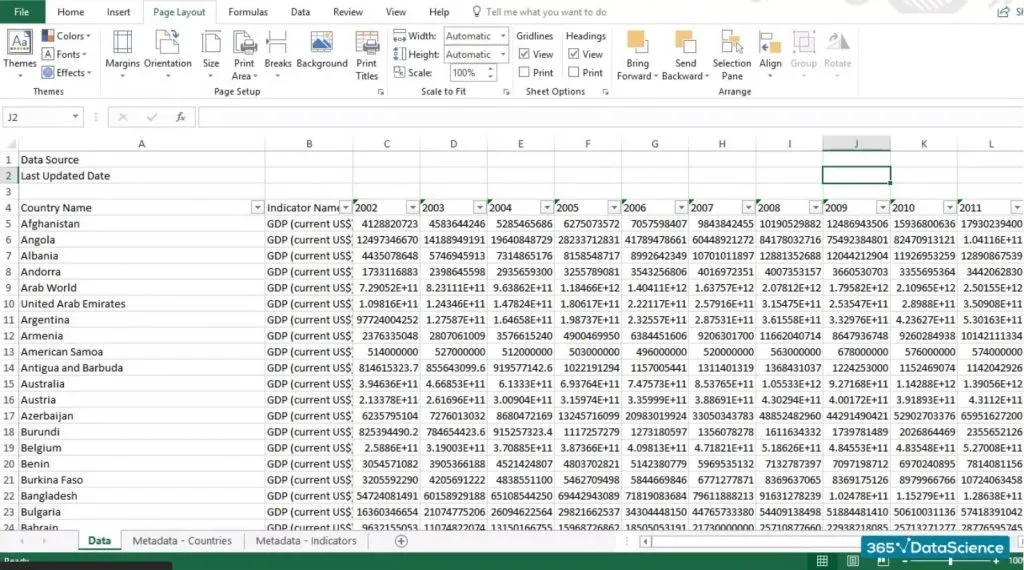Click the Print Titles icon
Image resolution: width=1024 pixels, height=570 pixels.
click(367, 45)
